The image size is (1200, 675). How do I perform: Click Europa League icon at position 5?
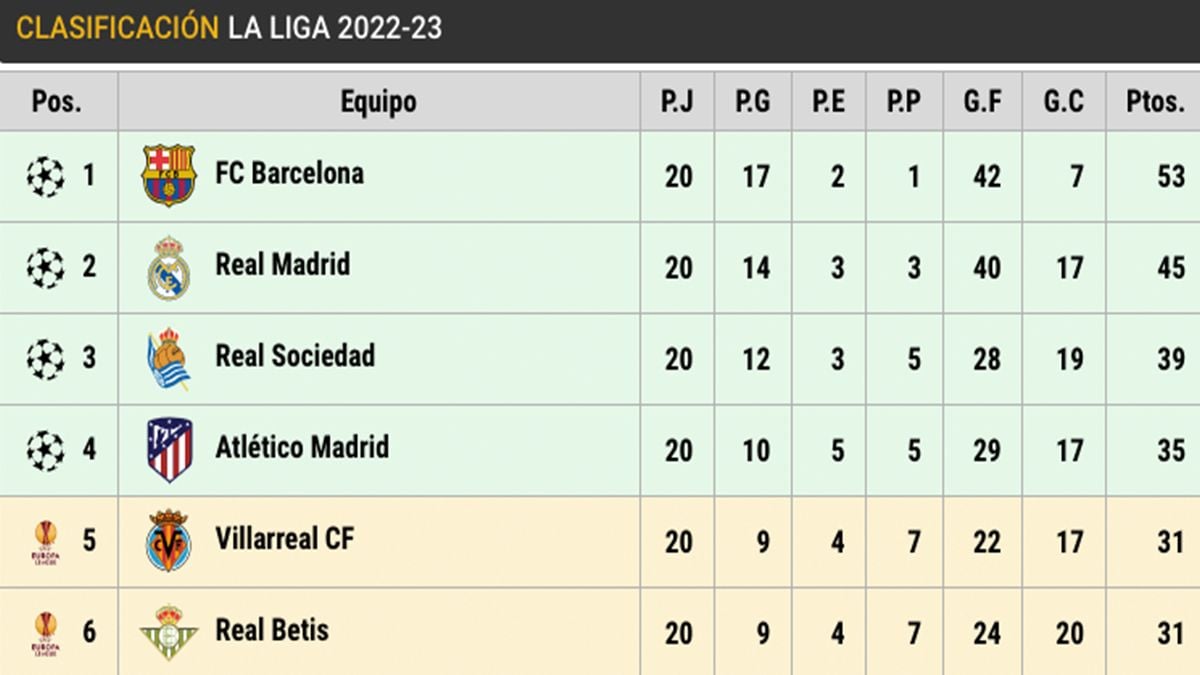45,542
